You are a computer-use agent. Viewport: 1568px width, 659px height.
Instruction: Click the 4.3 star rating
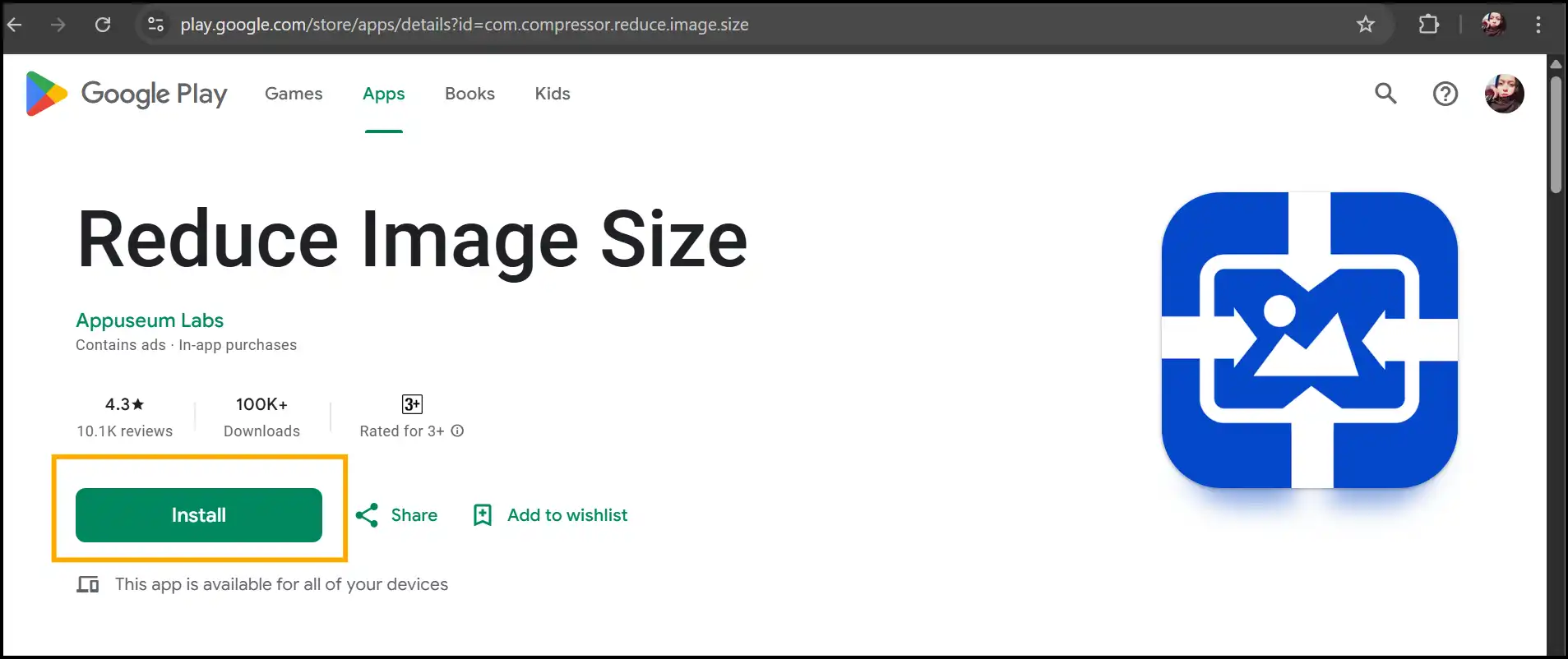(124, 404)
